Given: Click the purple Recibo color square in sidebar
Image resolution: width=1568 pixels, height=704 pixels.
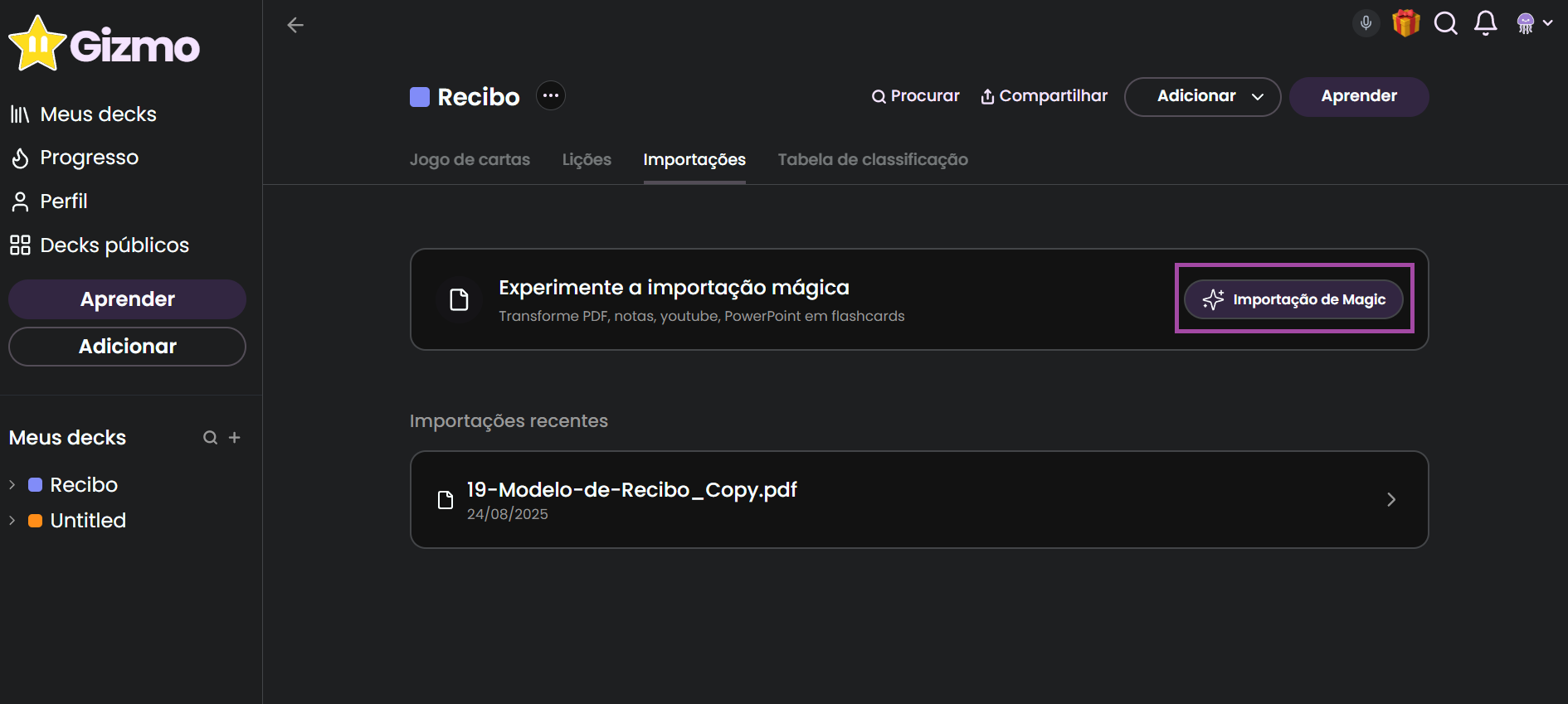Looking at the screenshot, I should (36, 485).
